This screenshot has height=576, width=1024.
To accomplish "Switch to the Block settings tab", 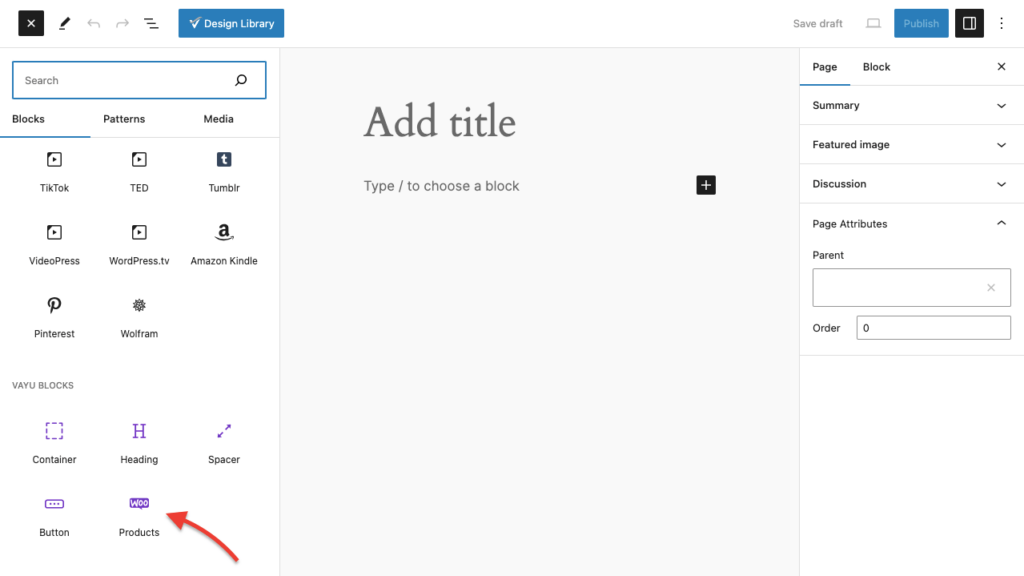I will 876,67.
